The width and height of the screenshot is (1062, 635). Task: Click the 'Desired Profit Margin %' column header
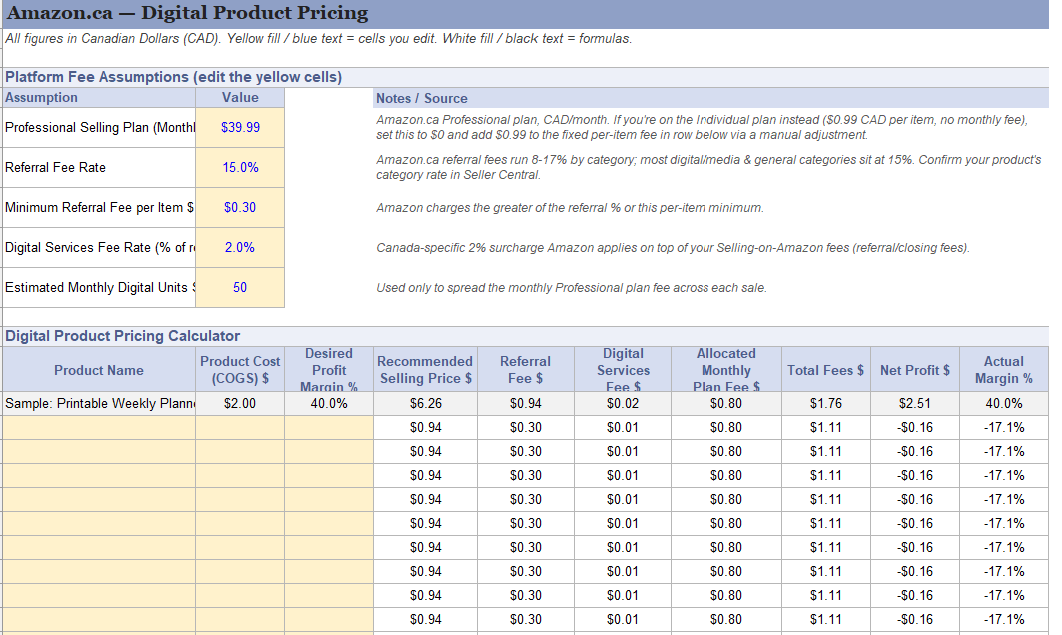(328, 370)
